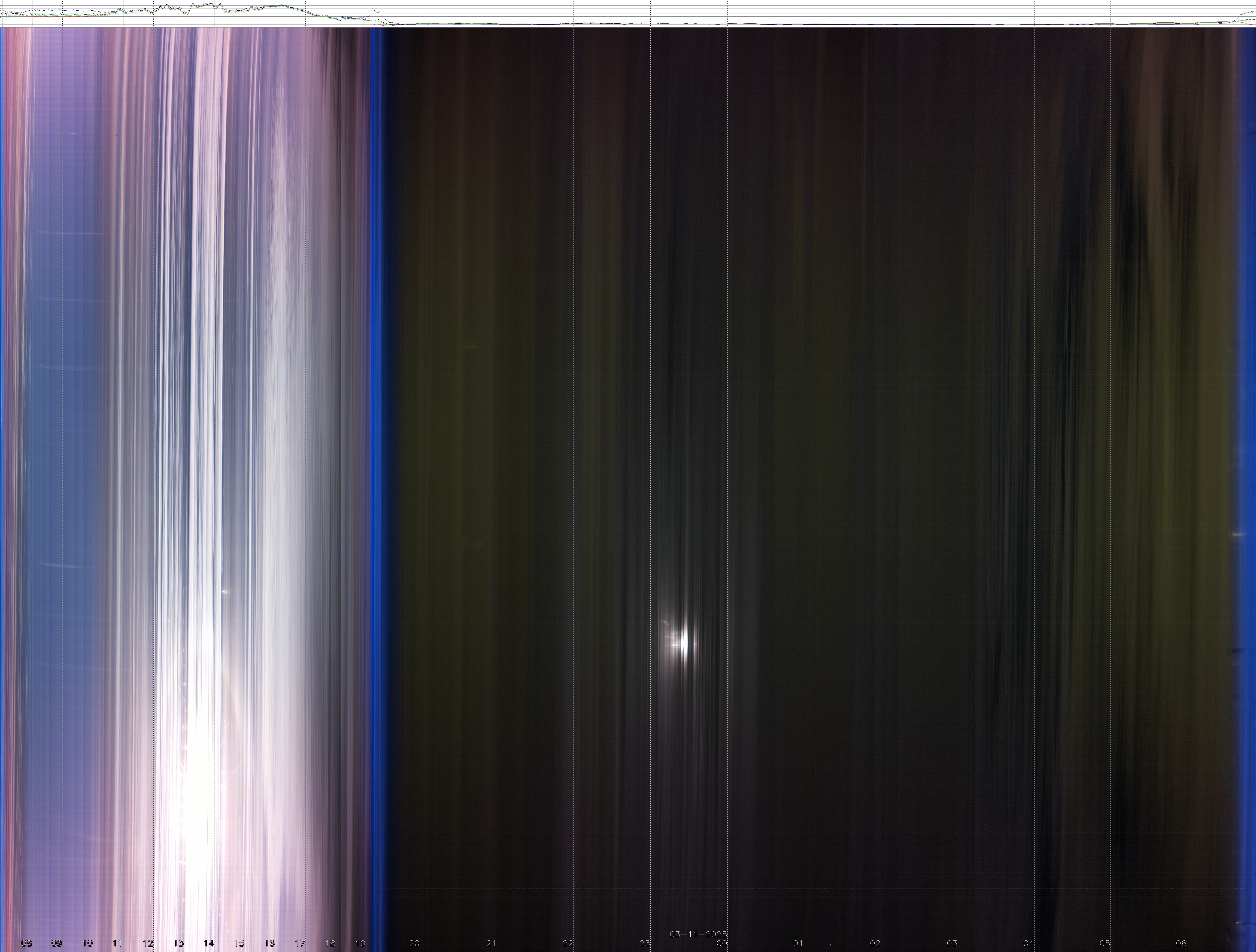Click the 04 hour label
1256x952 pixels.
tap(1029, 944)
